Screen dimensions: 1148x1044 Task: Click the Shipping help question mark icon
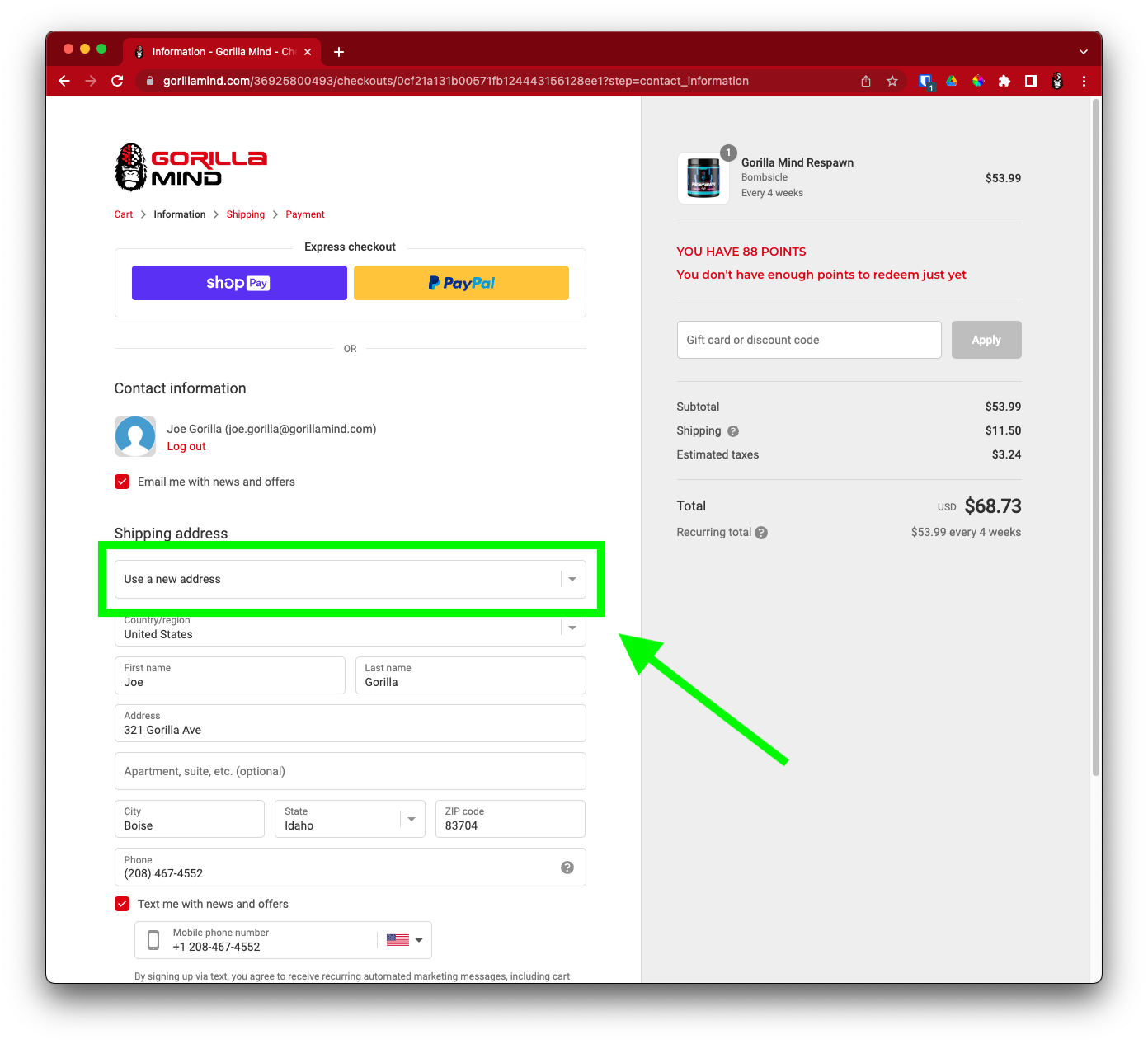(733, 431)
